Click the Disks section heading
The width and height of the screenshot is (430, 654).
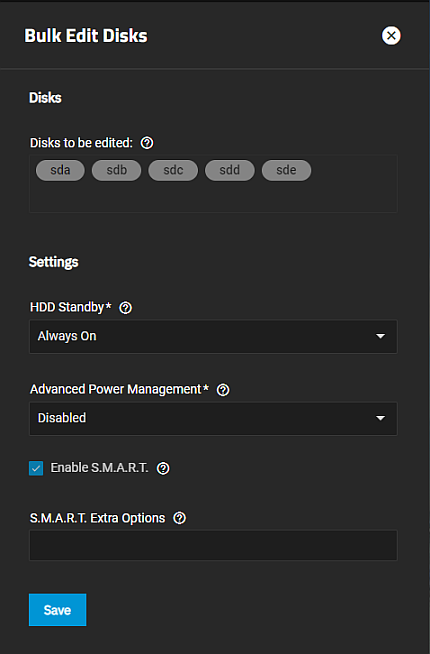pos(45,98)
